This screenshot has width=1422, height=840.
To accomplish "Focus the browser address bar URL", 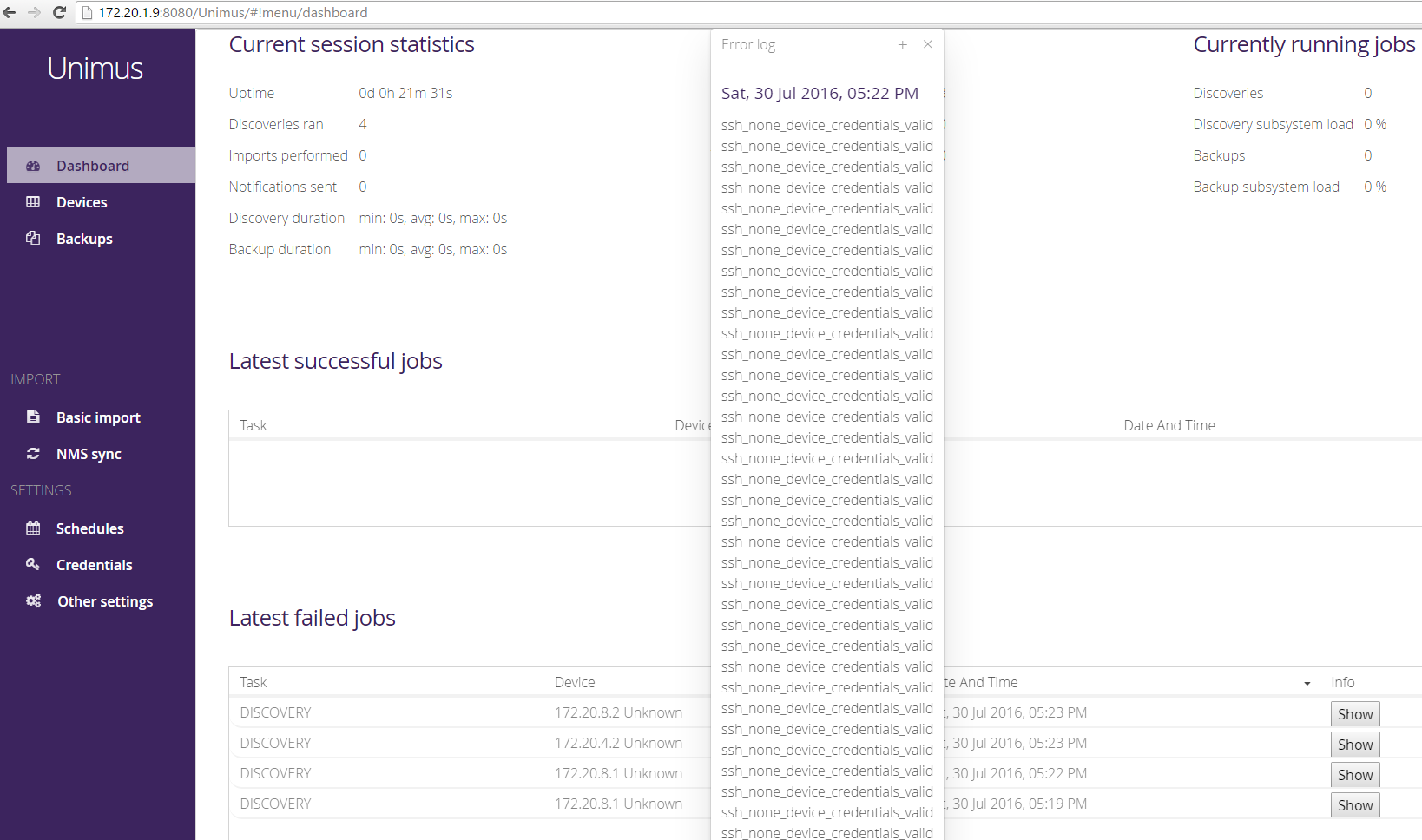I will pos(233,12).
